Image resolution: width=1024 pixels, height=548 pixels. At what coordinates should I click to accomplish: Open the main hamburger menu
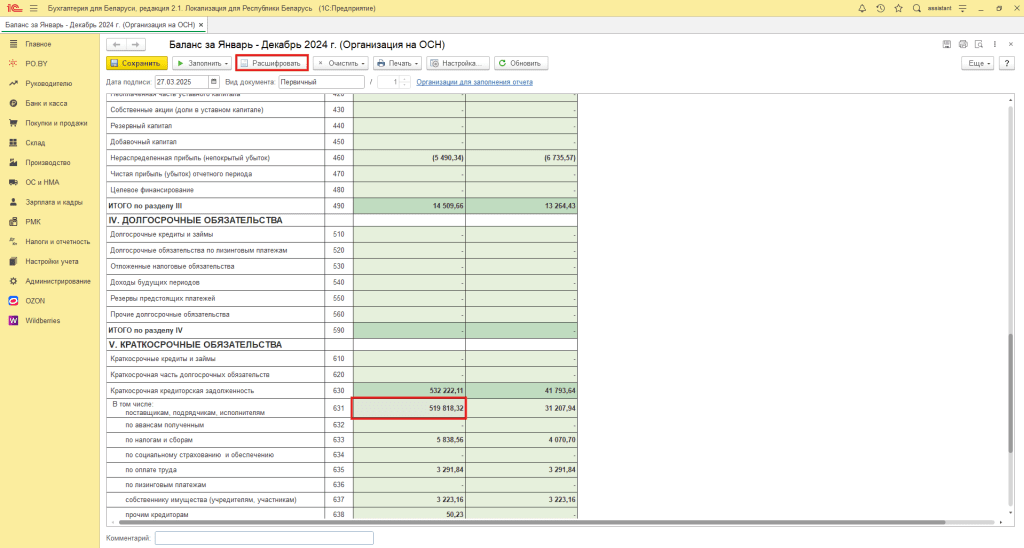34,8
